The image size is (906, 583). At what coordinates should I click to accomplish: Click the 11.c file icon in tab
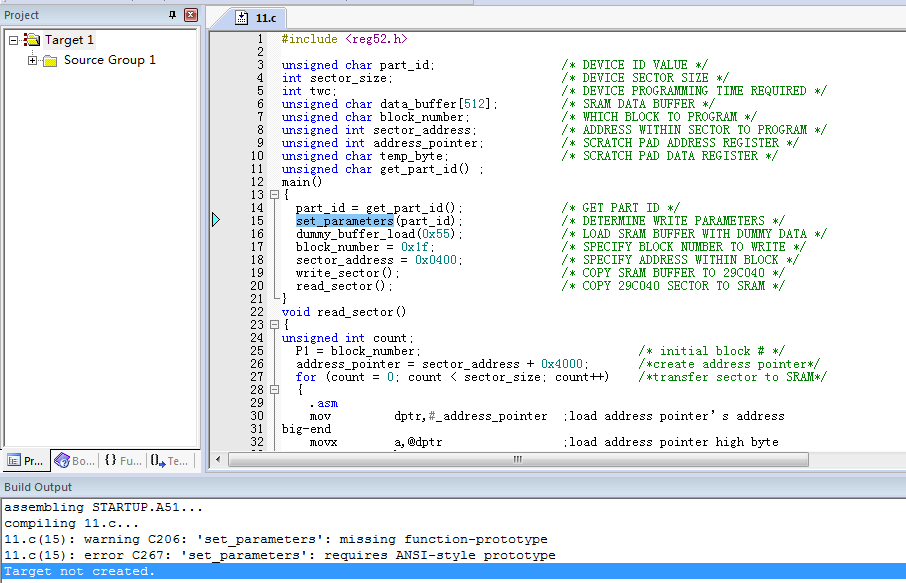(x=242, y=18)
